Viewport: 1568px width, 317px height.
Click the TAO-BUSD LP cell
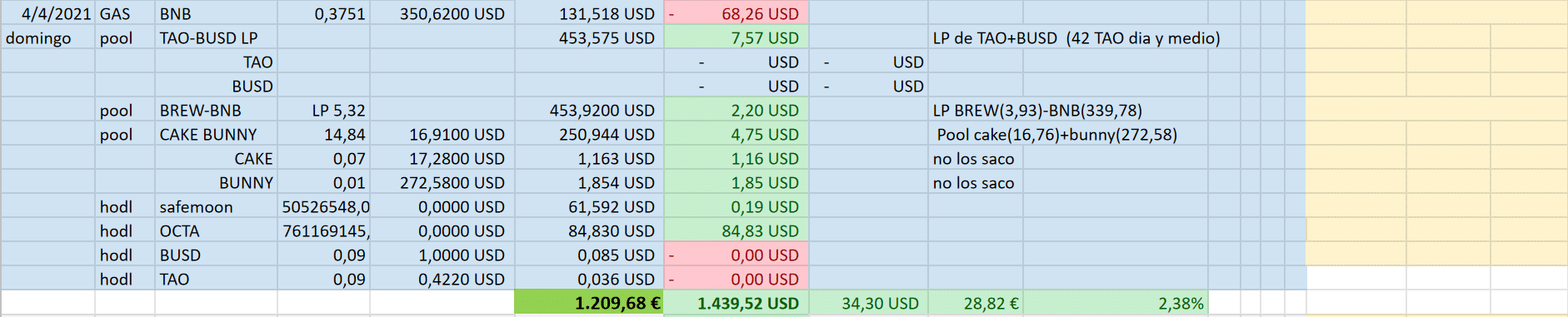216,37
